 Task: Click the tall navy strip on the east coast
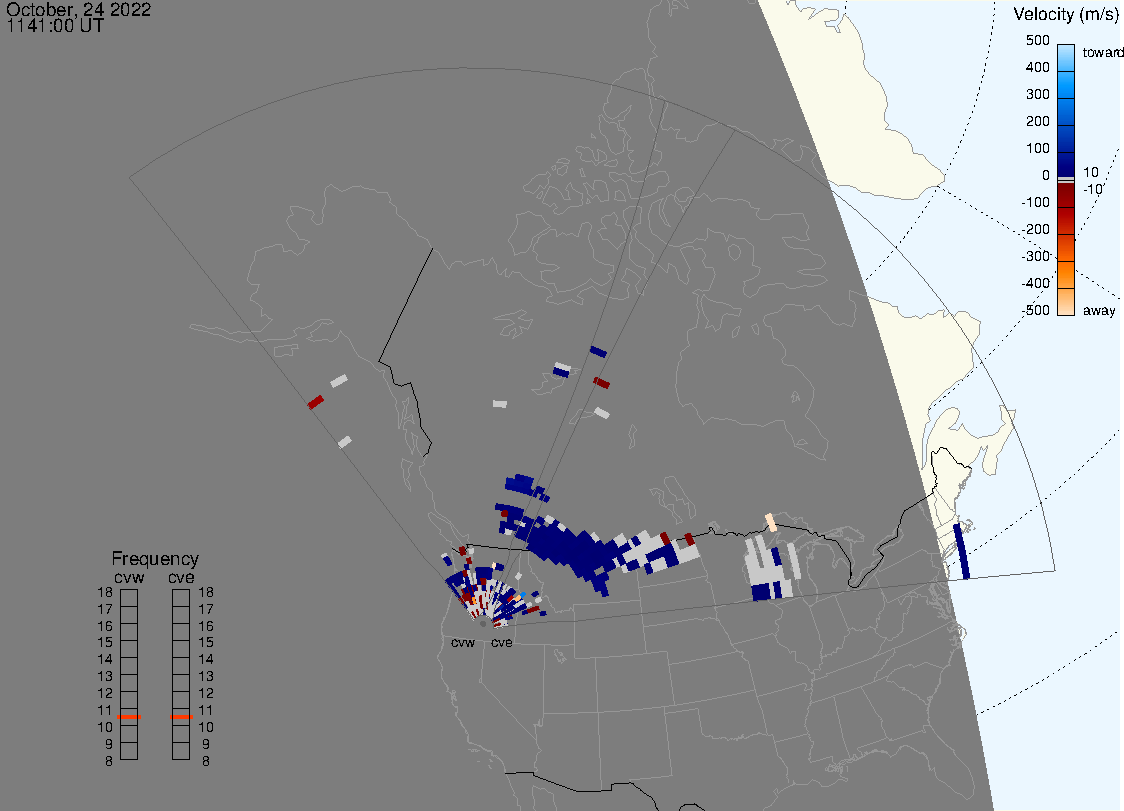tap(961, 551)
